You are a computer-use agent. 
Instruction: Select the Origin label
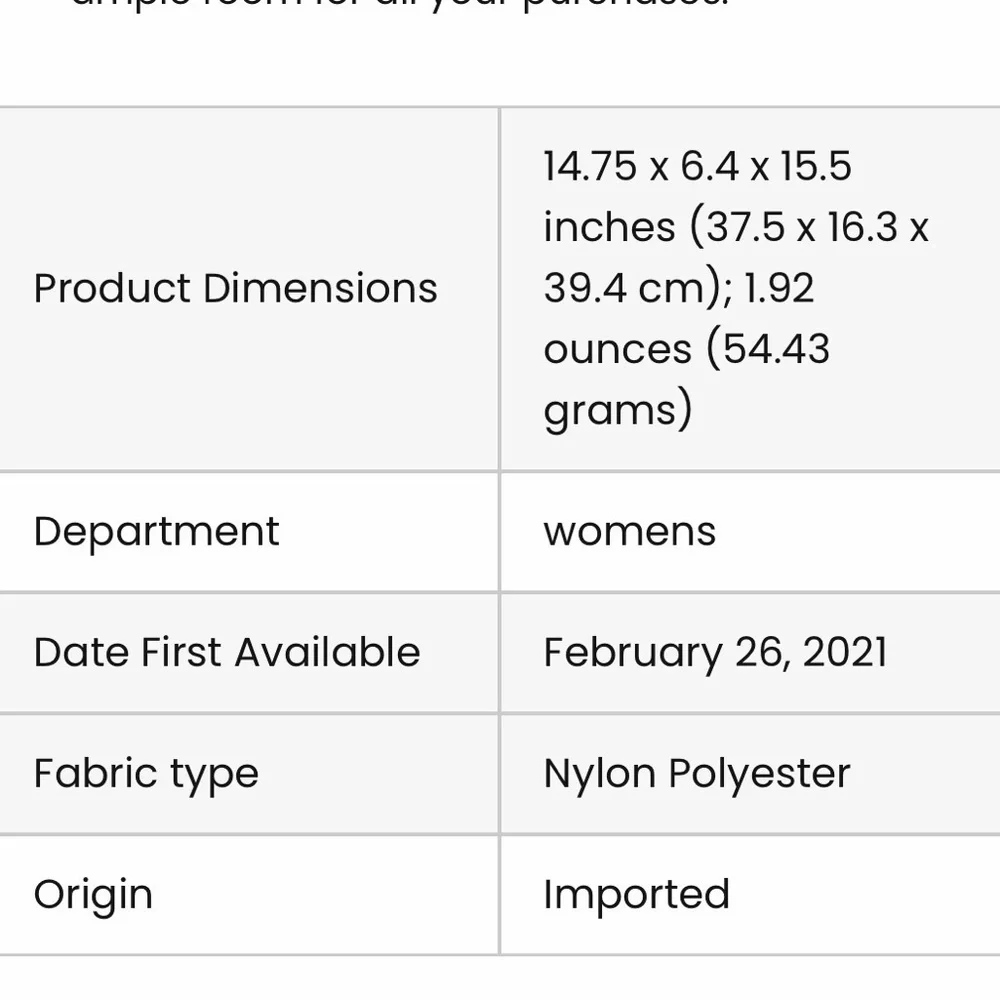(93, 895)
